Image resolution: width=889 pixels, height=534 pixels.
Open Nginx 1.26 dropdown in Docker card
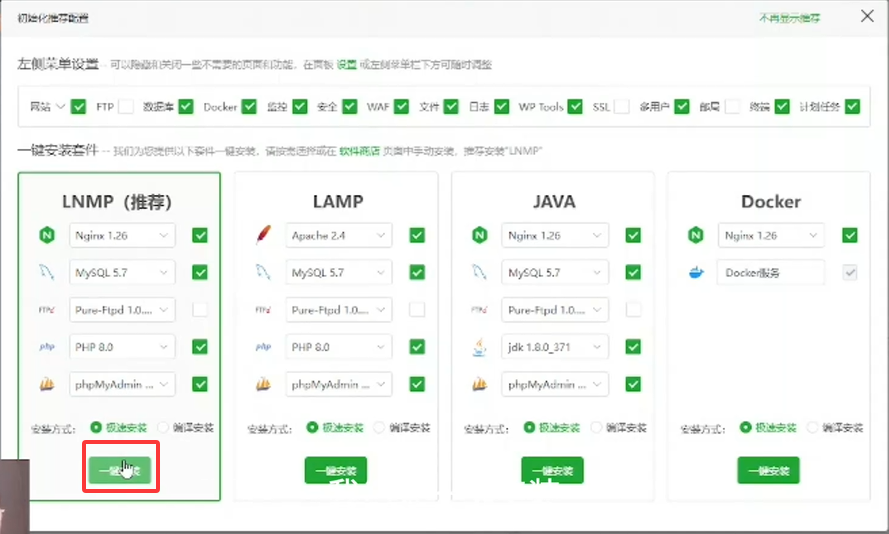pyautogui.click(x=771, y=235)
